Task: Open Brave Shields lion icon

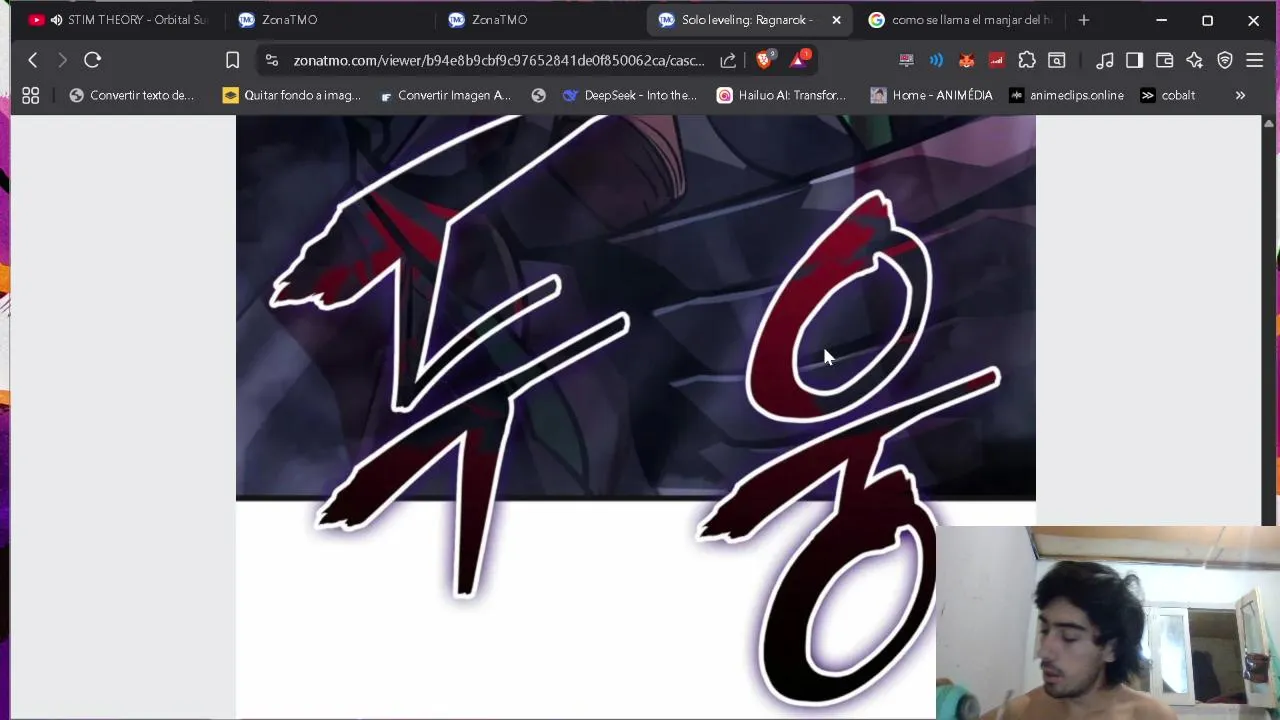Action: pyautogui.click(x=765, y=60)
